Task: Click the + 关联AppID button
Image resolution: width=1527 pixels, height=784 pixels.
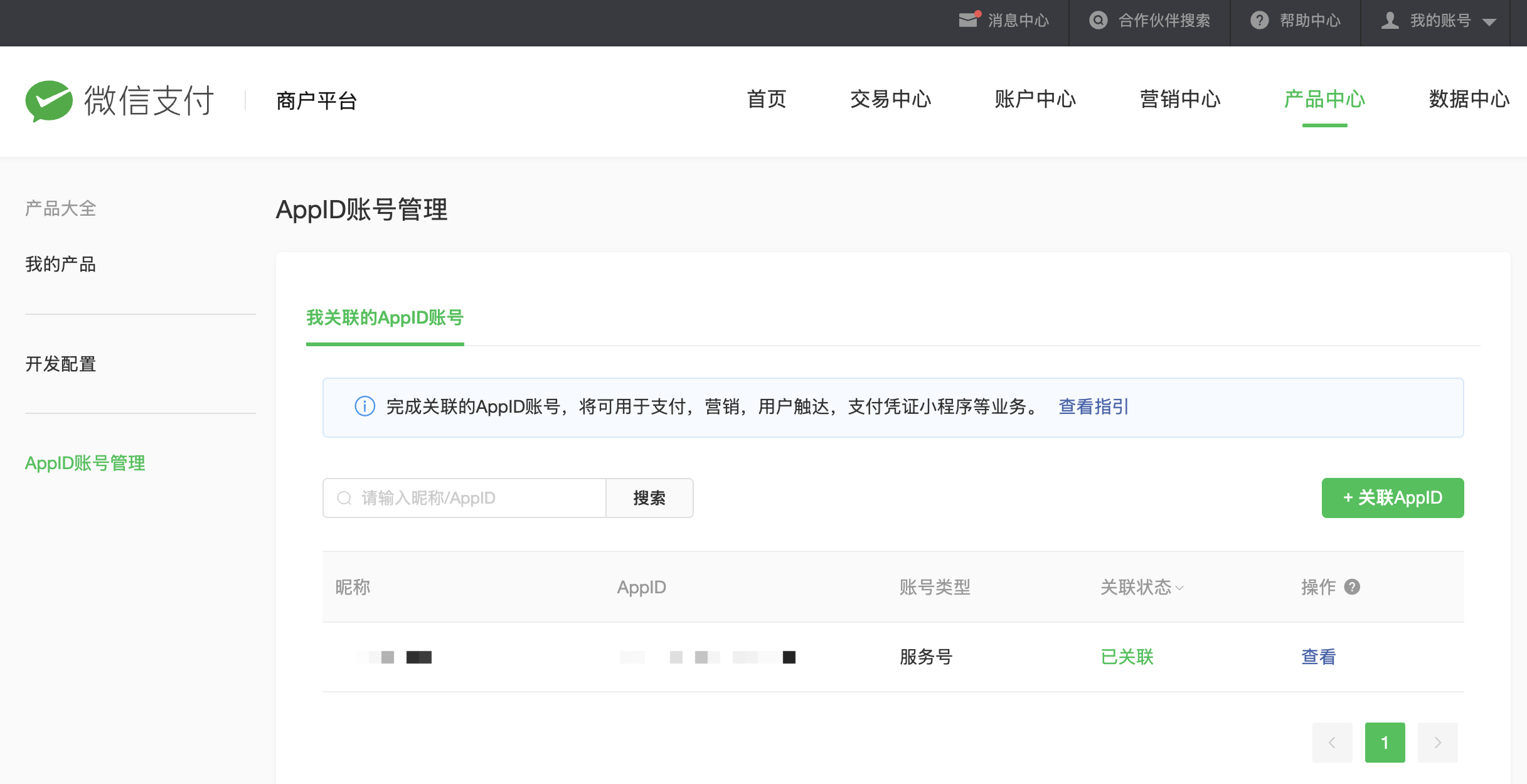Action: click(x=1393, y=498)
